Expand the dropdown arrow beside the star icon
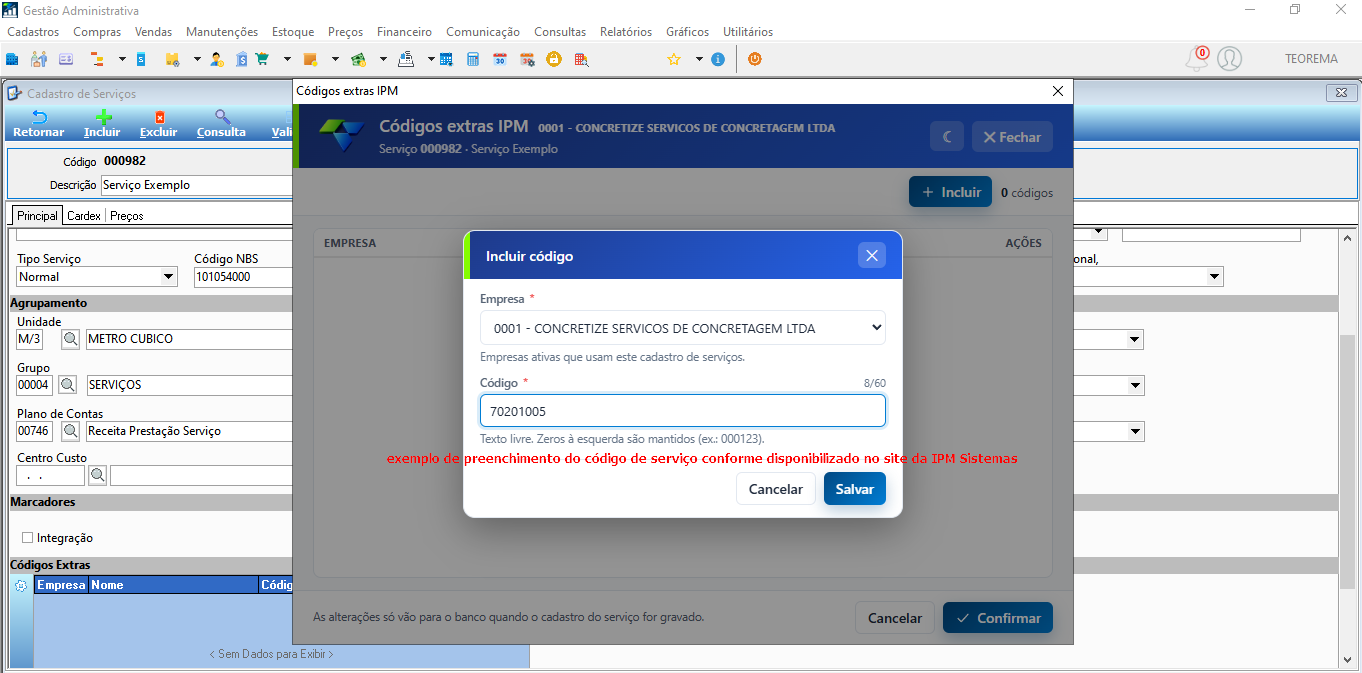 [x=699, y=59]
